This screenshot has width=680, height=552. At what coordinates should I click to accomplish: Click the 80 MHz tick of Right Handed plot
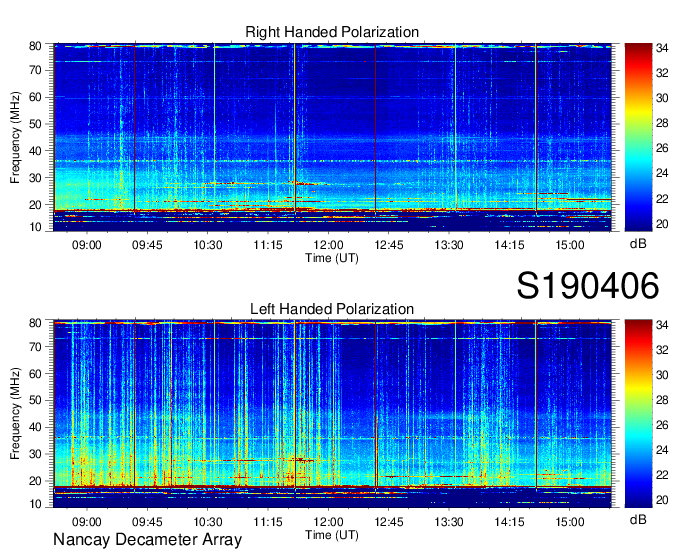coord(35,46)
